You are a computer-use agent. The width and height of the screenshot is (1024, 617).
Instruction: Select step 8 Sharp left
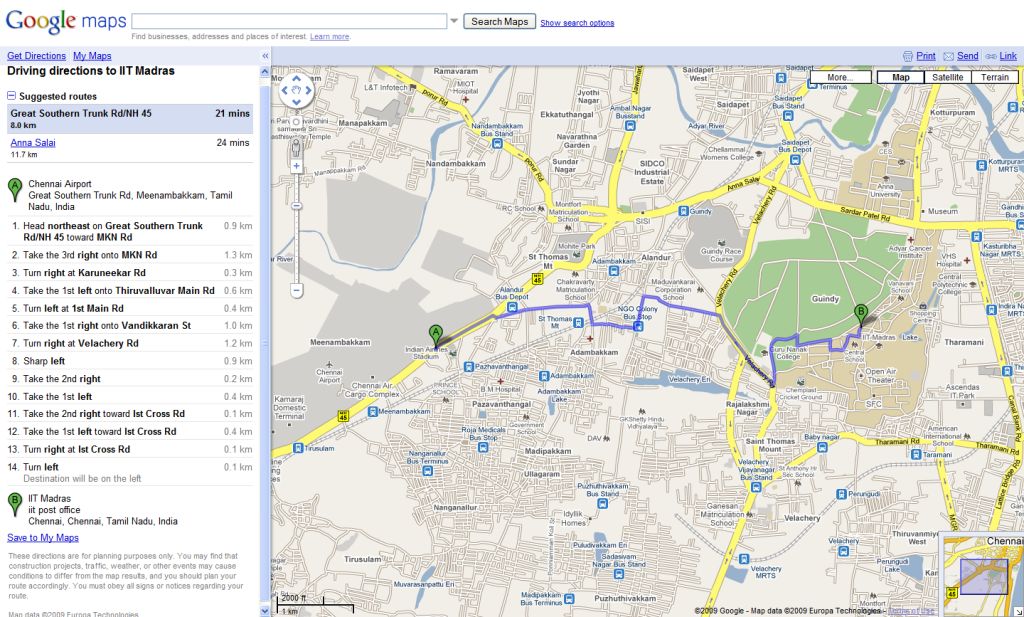click(130, 361)
